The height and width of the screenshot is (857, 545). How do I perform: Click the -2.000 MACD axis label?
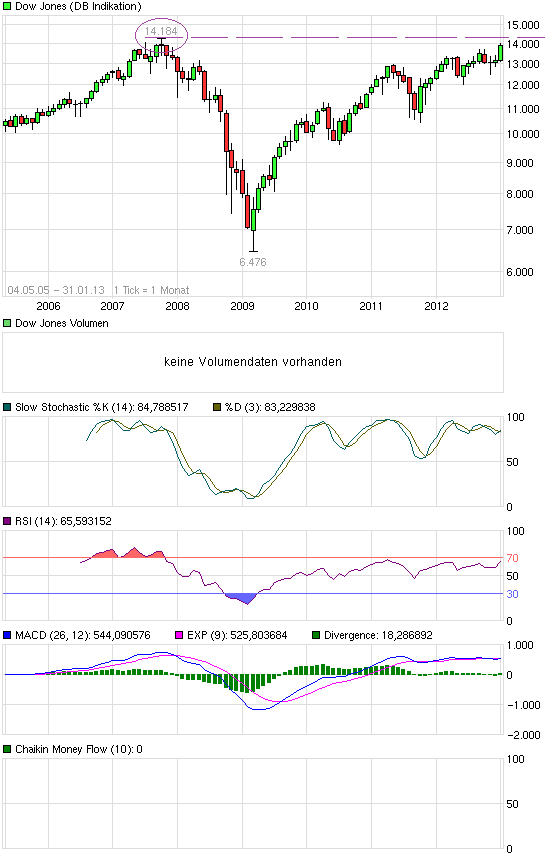coord(523,735)
